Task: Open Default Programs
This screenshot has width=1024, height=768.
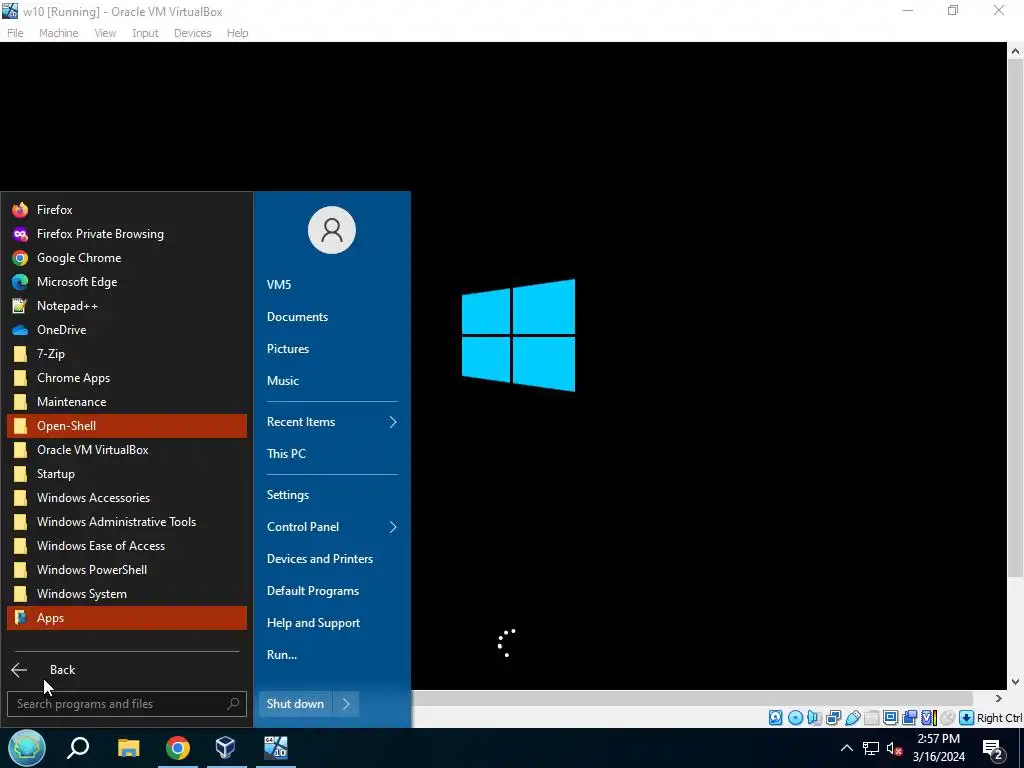Action: click(332, 591)
